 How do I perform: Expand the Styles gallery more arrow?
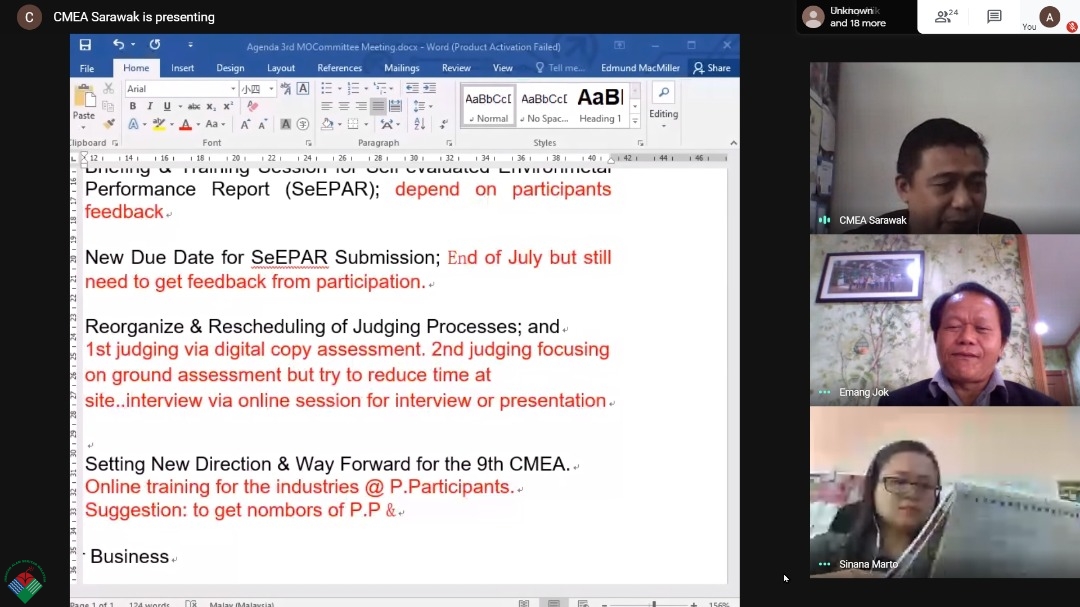click(x=635, y=122)
